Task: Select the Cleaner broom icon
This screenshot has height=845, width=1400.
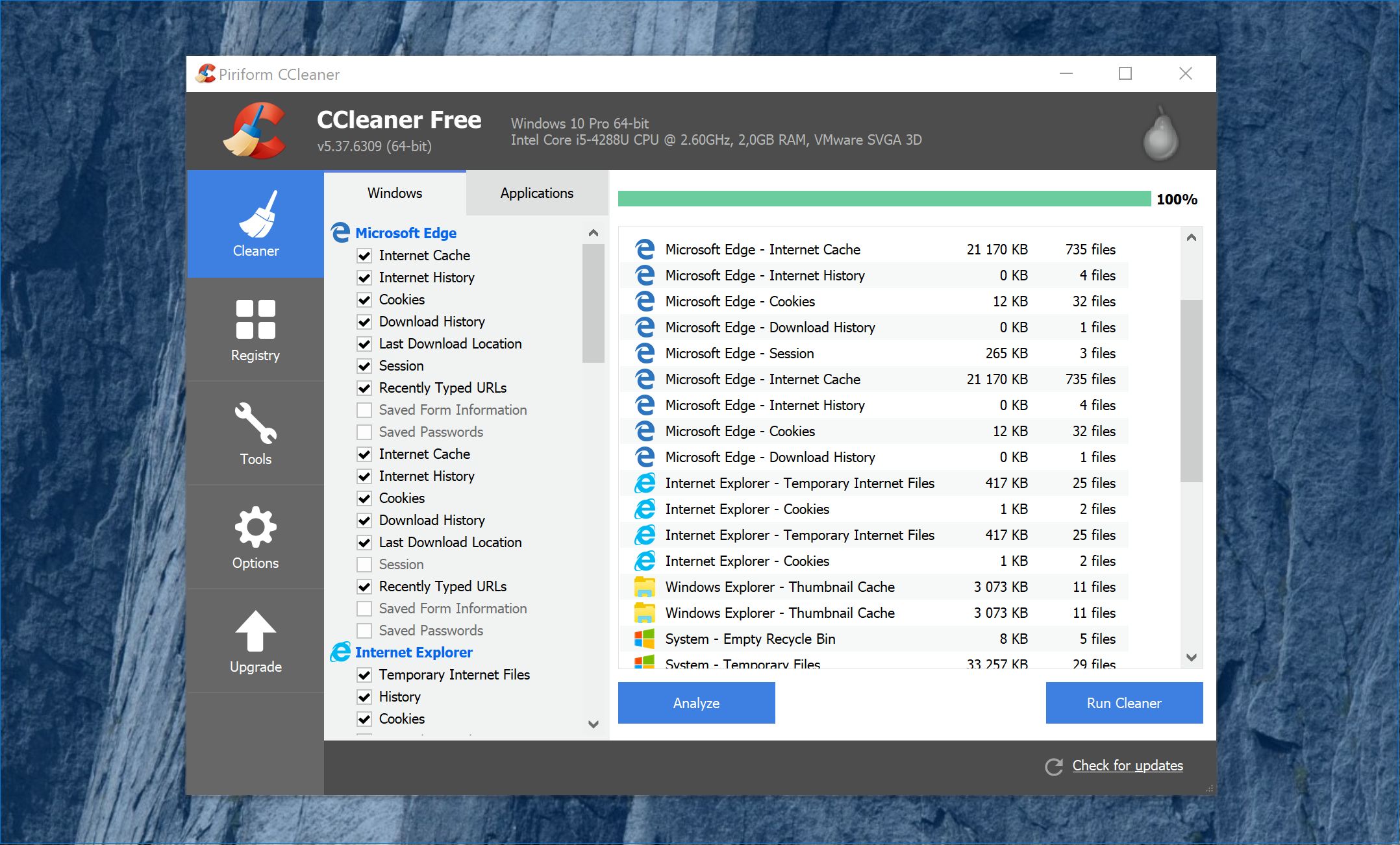Action: (x=258, y=215)
